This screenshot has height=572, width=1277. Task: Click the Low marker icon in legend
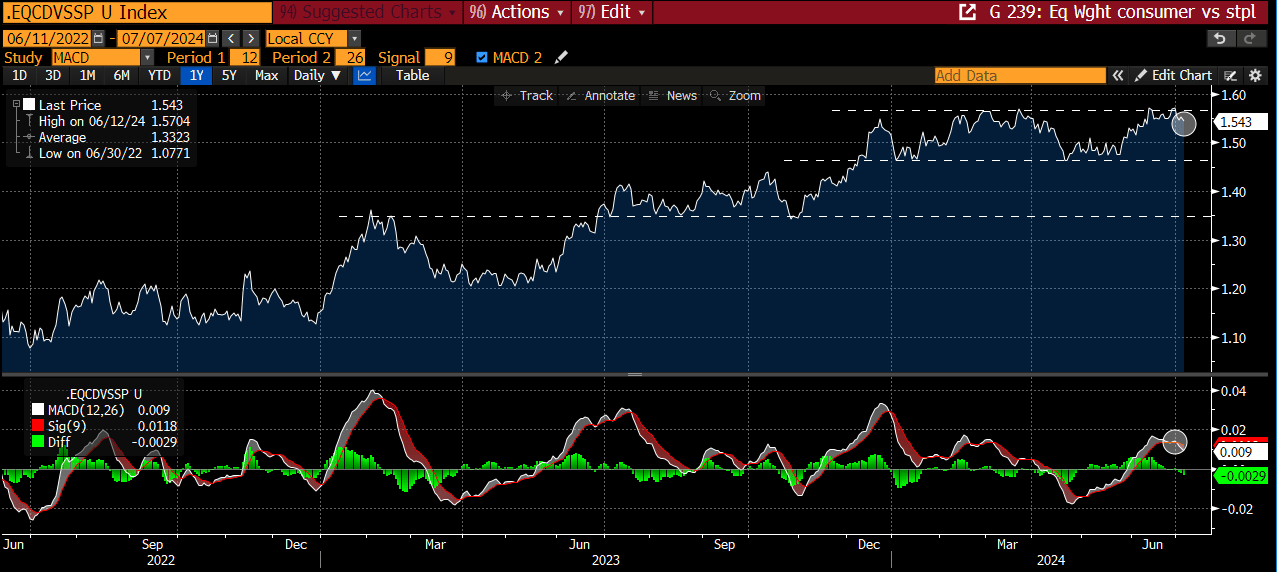coord(29,153)
